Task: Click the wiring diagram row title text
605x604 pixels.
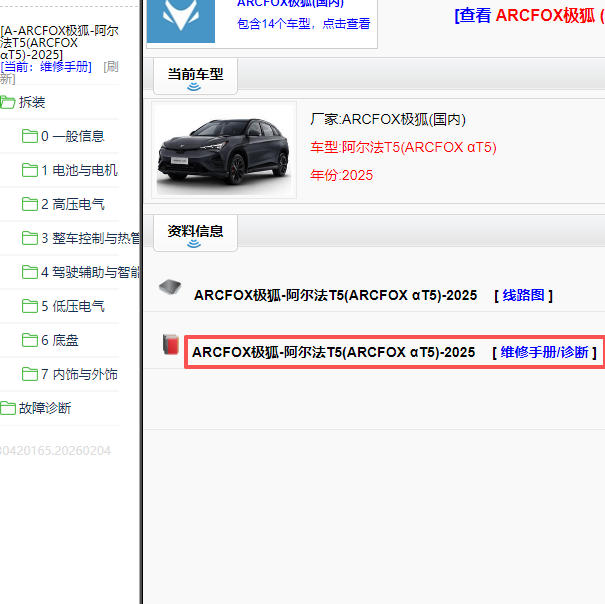Action: [335, 295]
